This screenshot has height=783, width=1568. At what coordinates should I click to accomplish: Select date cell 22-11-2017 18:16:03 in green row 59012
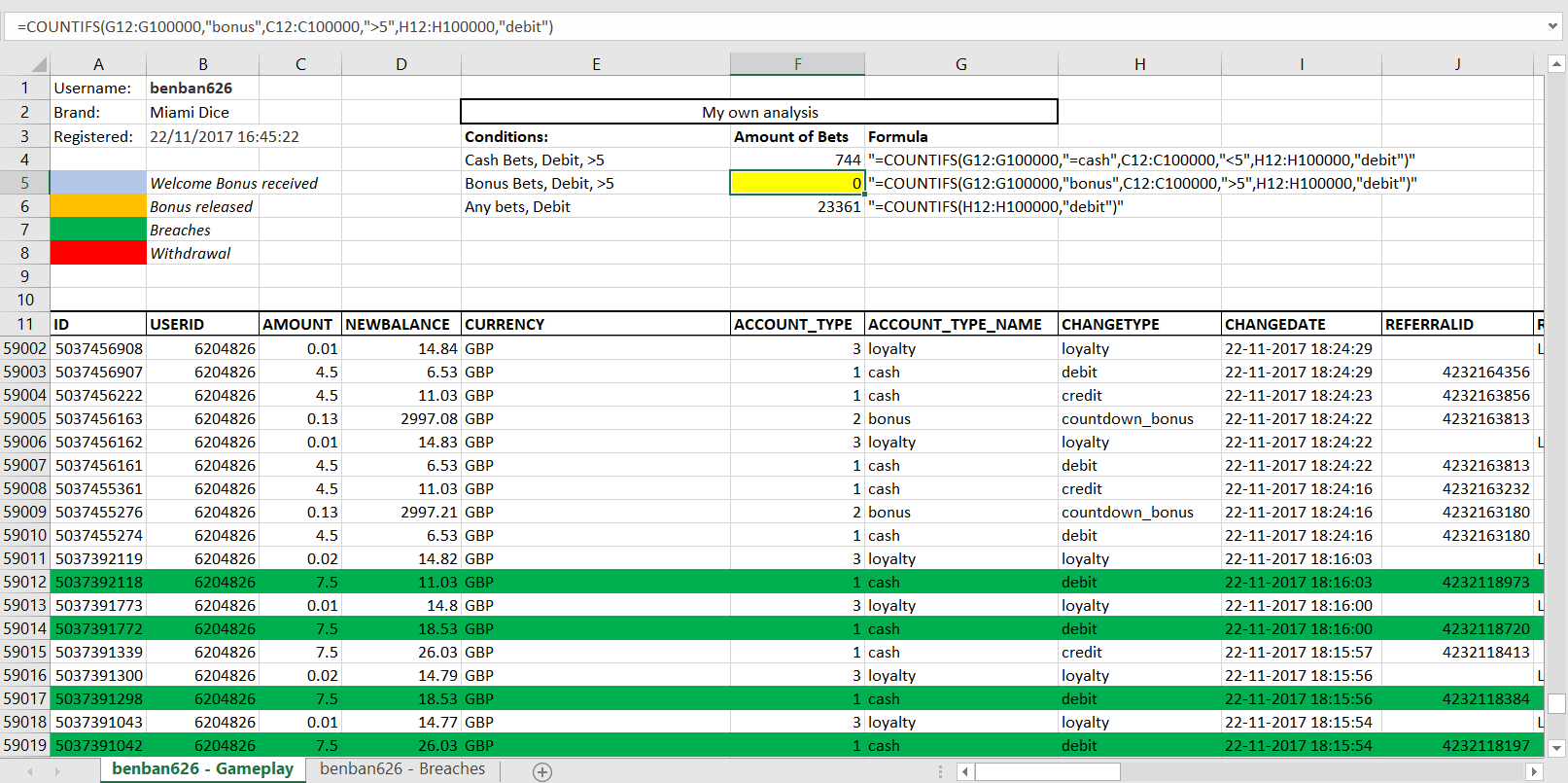click(1302, 582)
